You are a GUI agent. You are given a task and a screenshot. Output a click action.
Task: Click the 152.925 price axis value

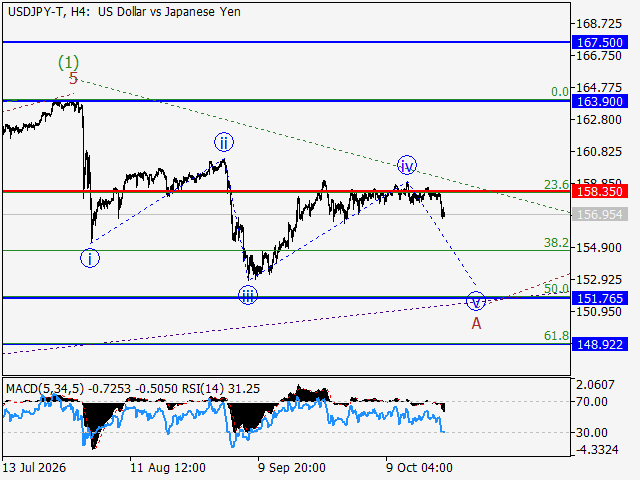[x=599, y=280]
